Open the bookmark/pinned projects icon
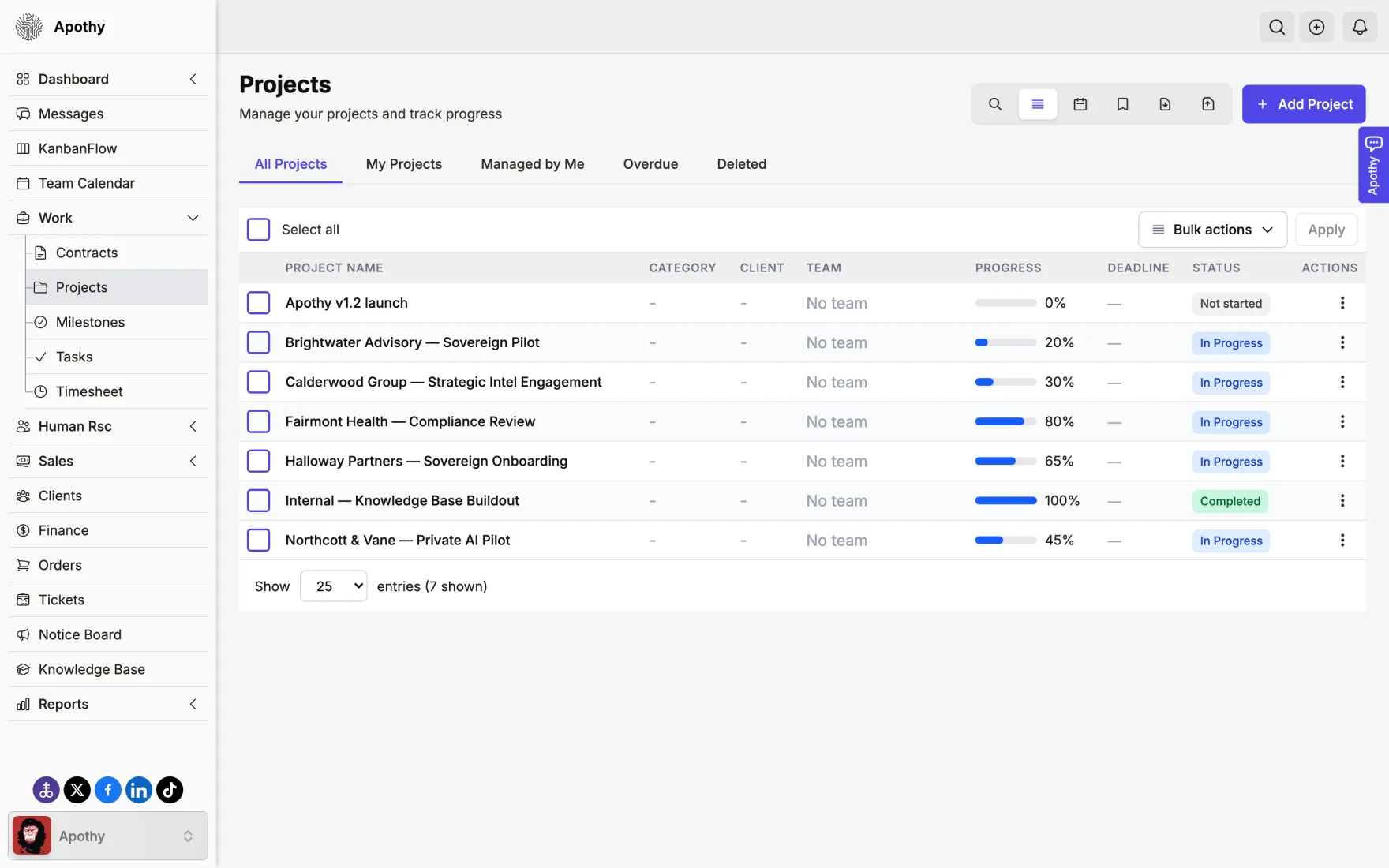Image resolution: width=1389 pixels, height=868 pixels. (x=1122, y=104)
